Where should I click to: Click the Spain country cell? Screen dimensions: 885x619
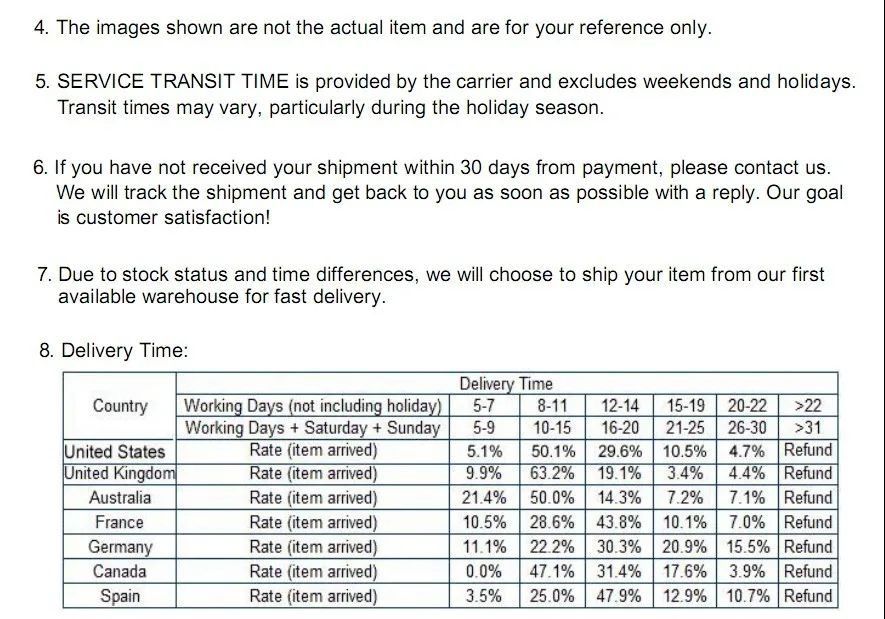coord(119,596)
